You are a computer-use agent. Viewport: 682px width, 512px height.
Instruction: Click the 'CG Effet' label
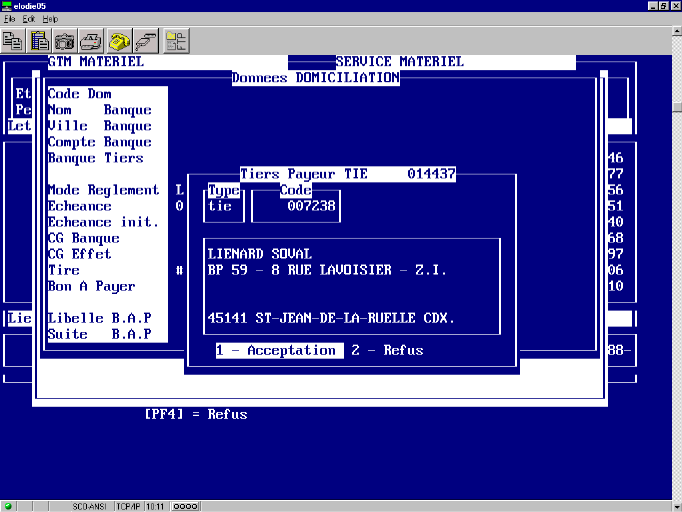point(79,254)
